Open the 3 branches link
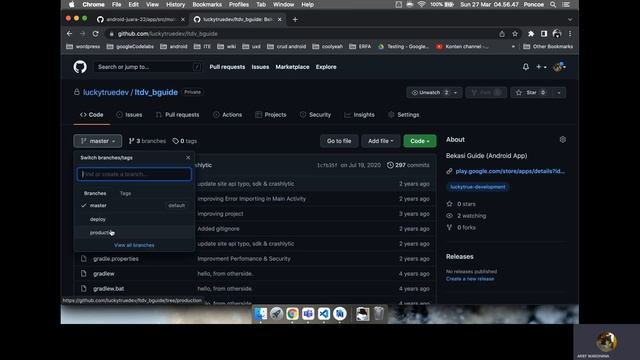This screenshot has height=360, width=640. tap(147, 141)
